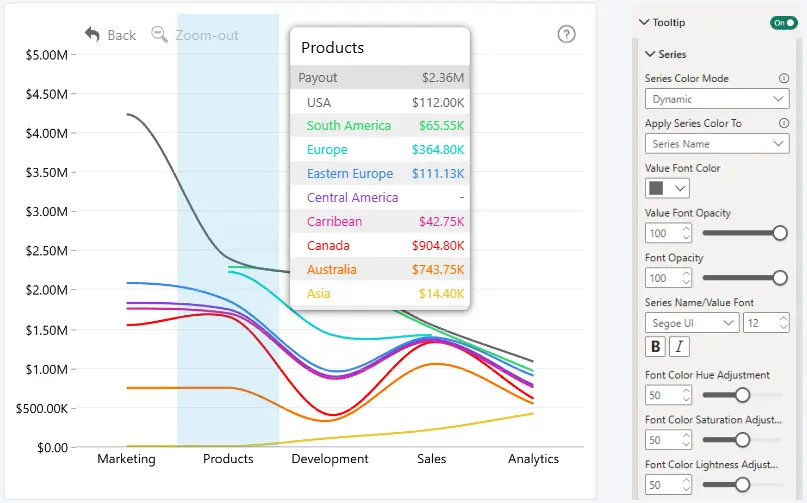The width and height of the screenshot is (807, 503).
Task: Click Font Opacity number field
Action: click(668, 278)
